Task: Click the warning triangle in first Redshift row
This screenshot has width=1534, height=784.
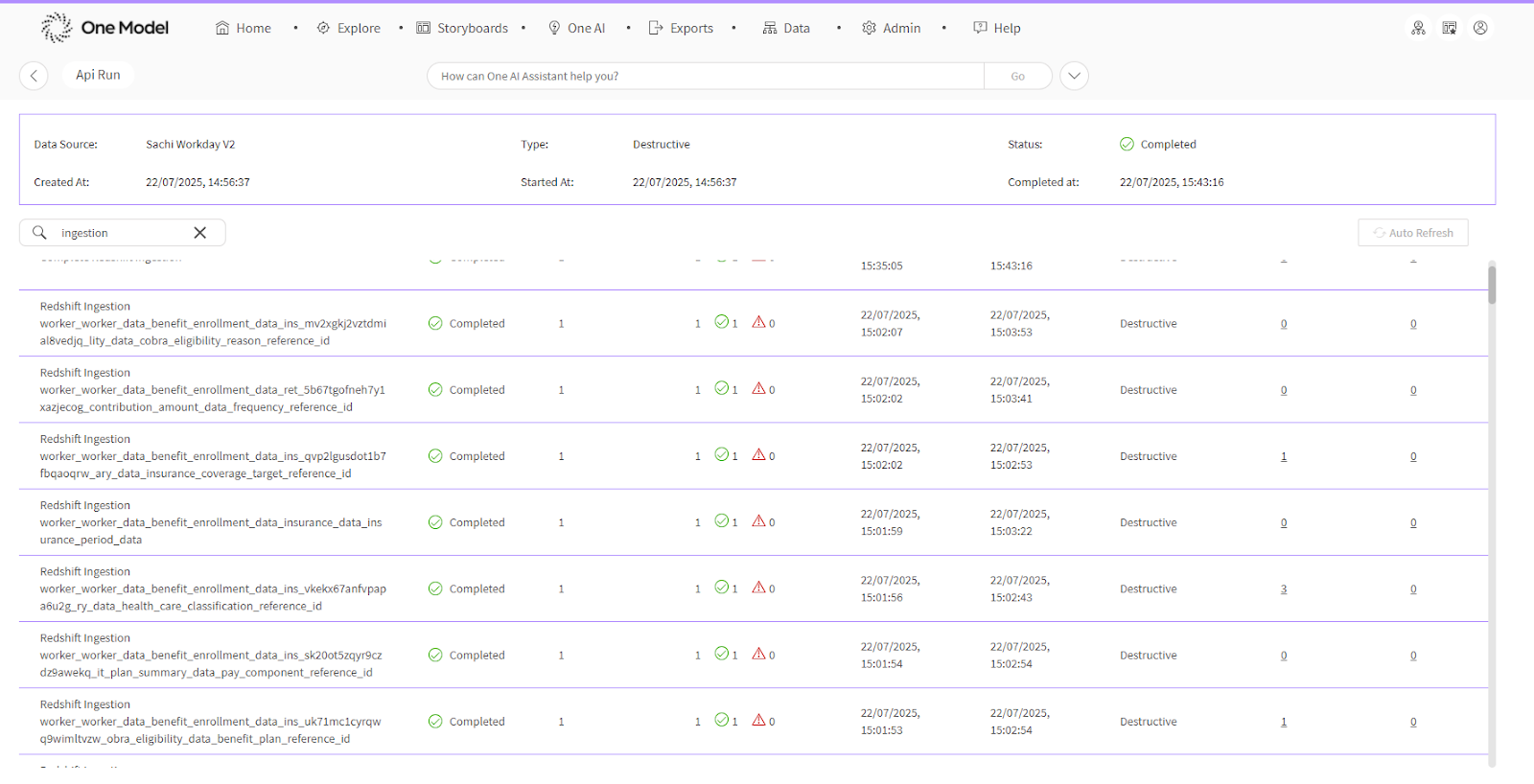Action: [x=758, y=323]
